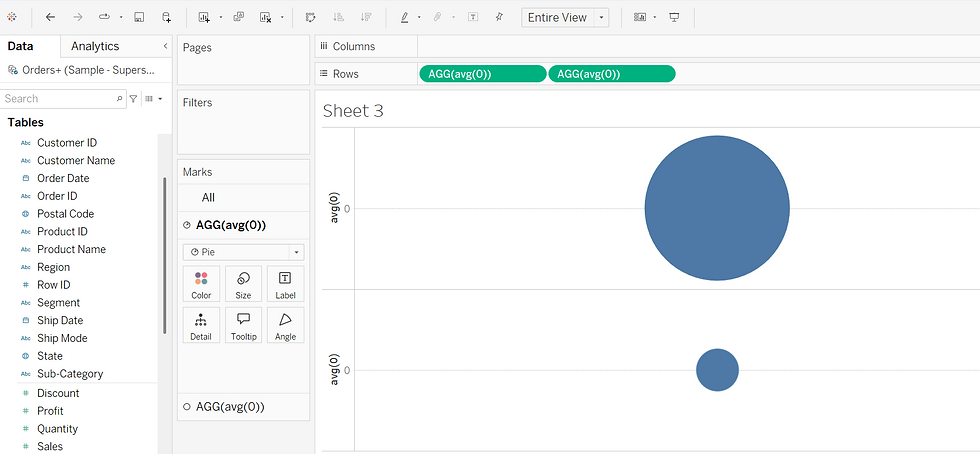The image size is (980, 454).
Task: Click the Replay animation icon
Action: point(104,18)
